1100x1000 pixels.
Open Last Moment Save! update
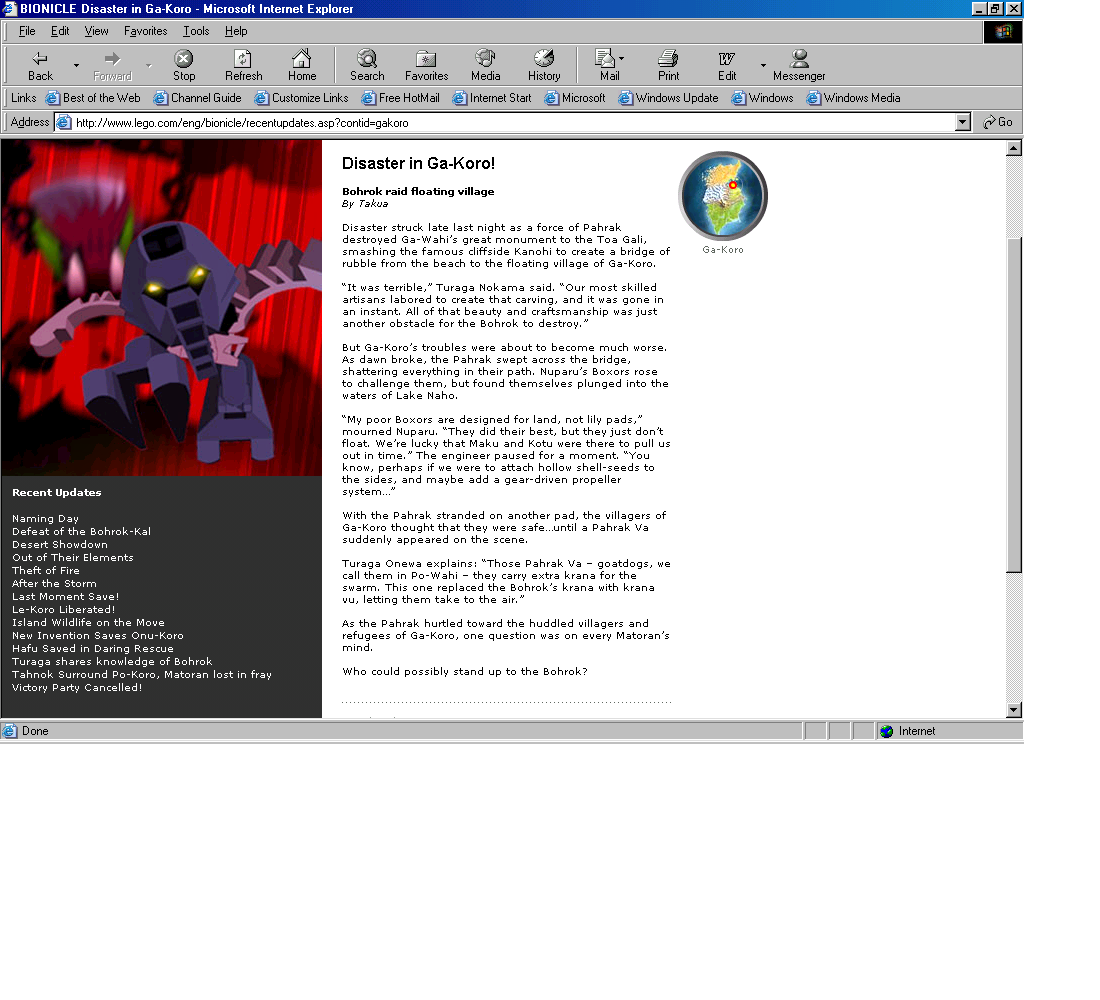point(65,596)
